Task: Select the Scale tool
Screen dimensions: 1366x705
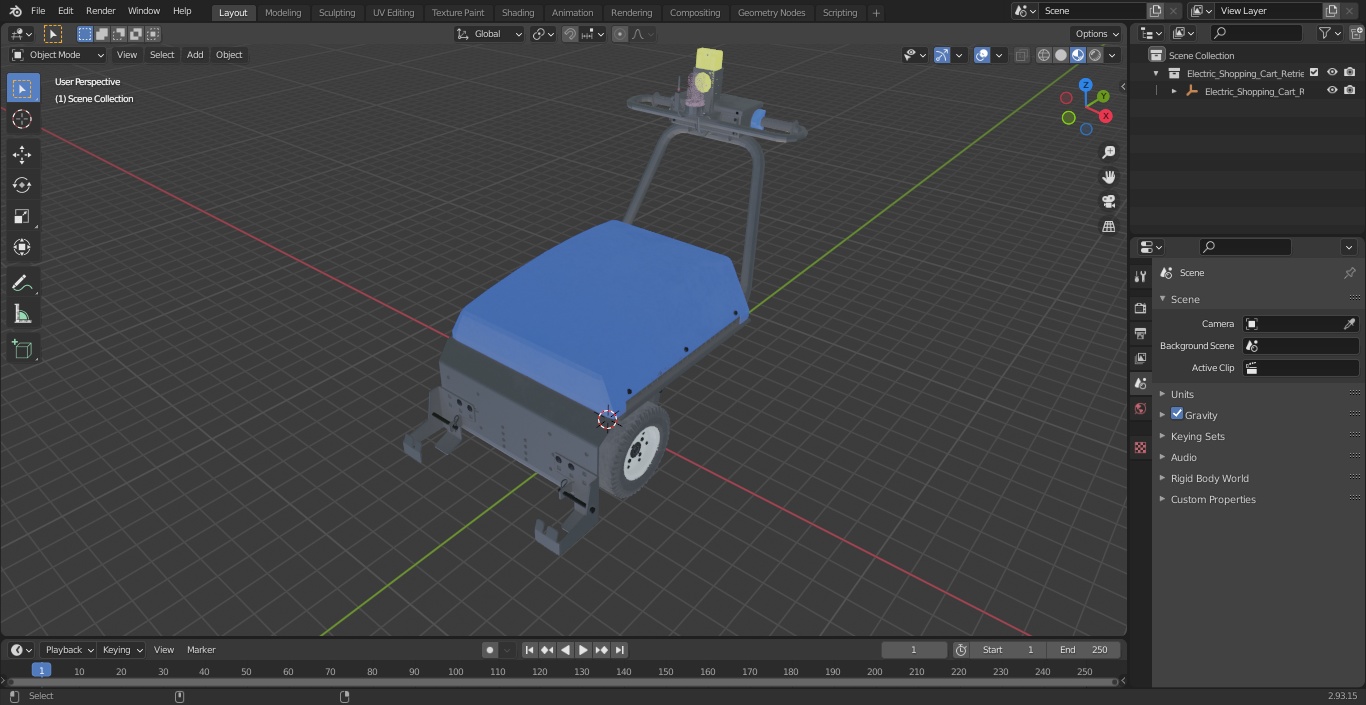Action: [x=22, y=216]
